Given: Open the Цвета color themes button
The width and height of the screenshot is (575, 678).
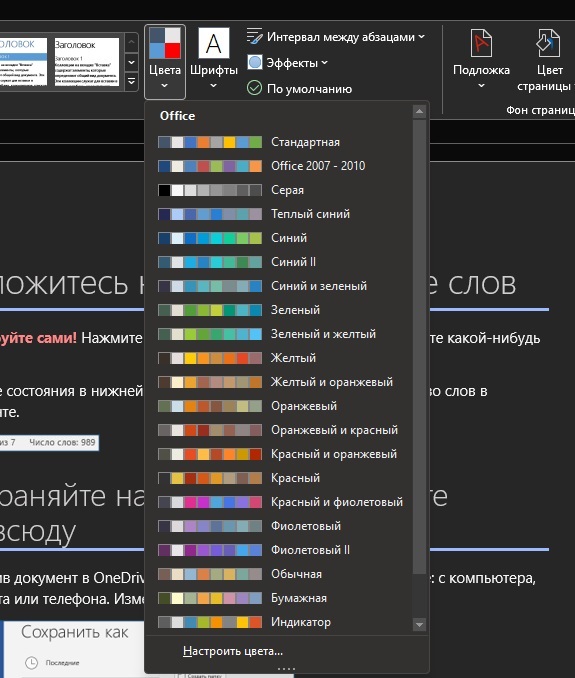Looking at the screenshot, I should coord(165,61).
